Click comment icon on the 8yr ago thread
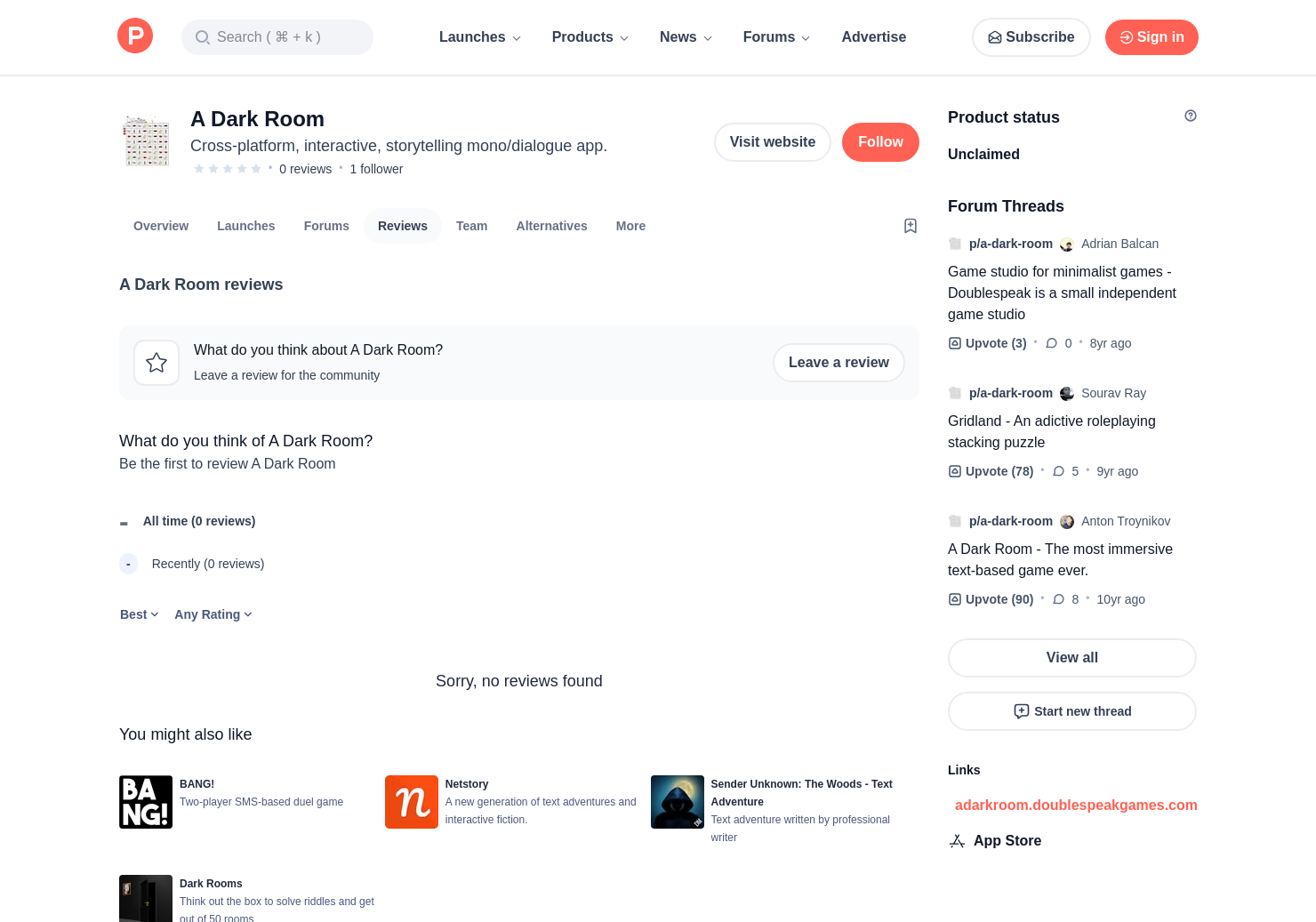The image size is (1316, 922). [x=1052, y=343]
